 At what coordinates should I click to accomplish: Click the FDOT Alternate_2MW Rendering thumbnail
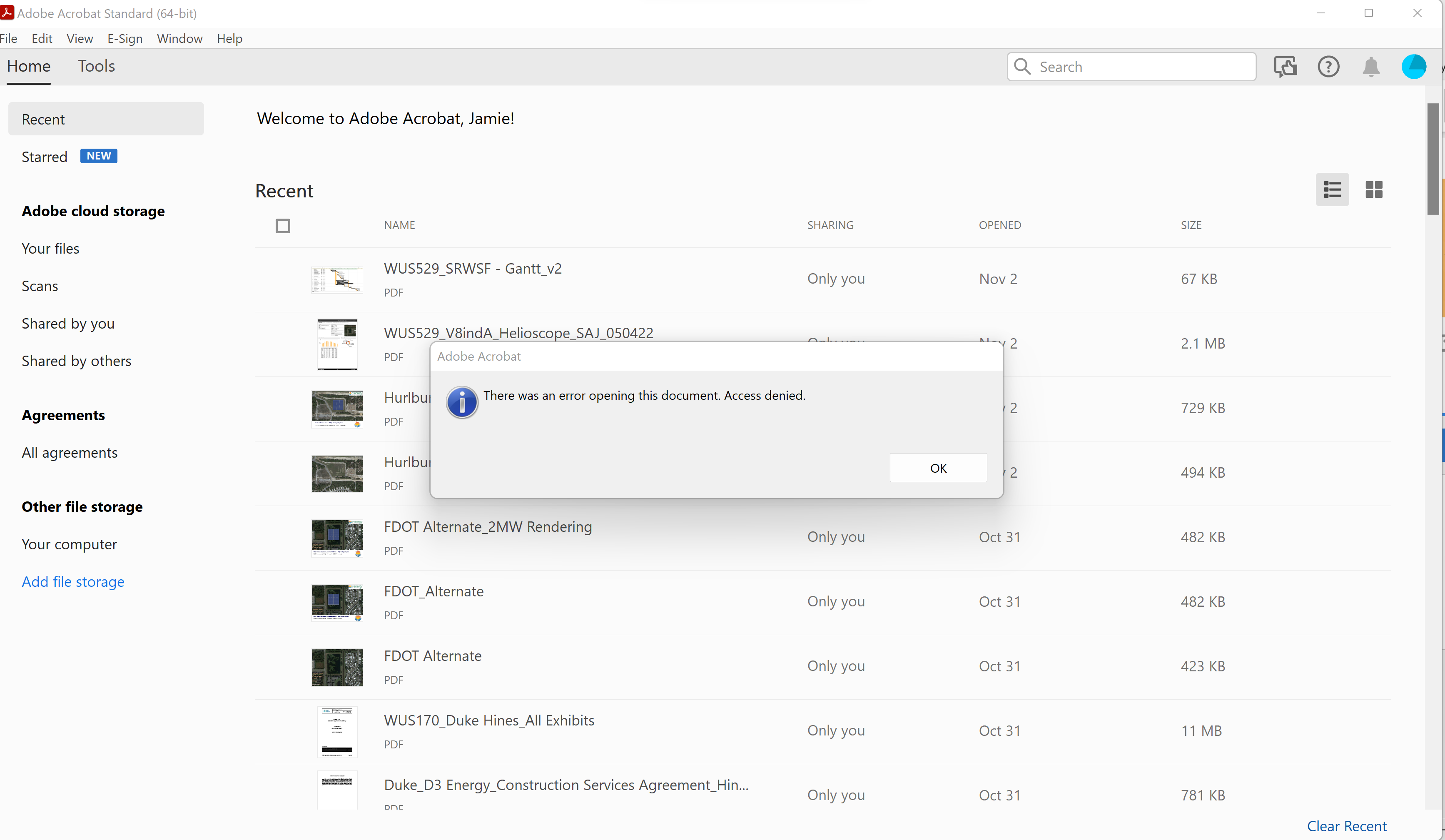click(336, 538)
